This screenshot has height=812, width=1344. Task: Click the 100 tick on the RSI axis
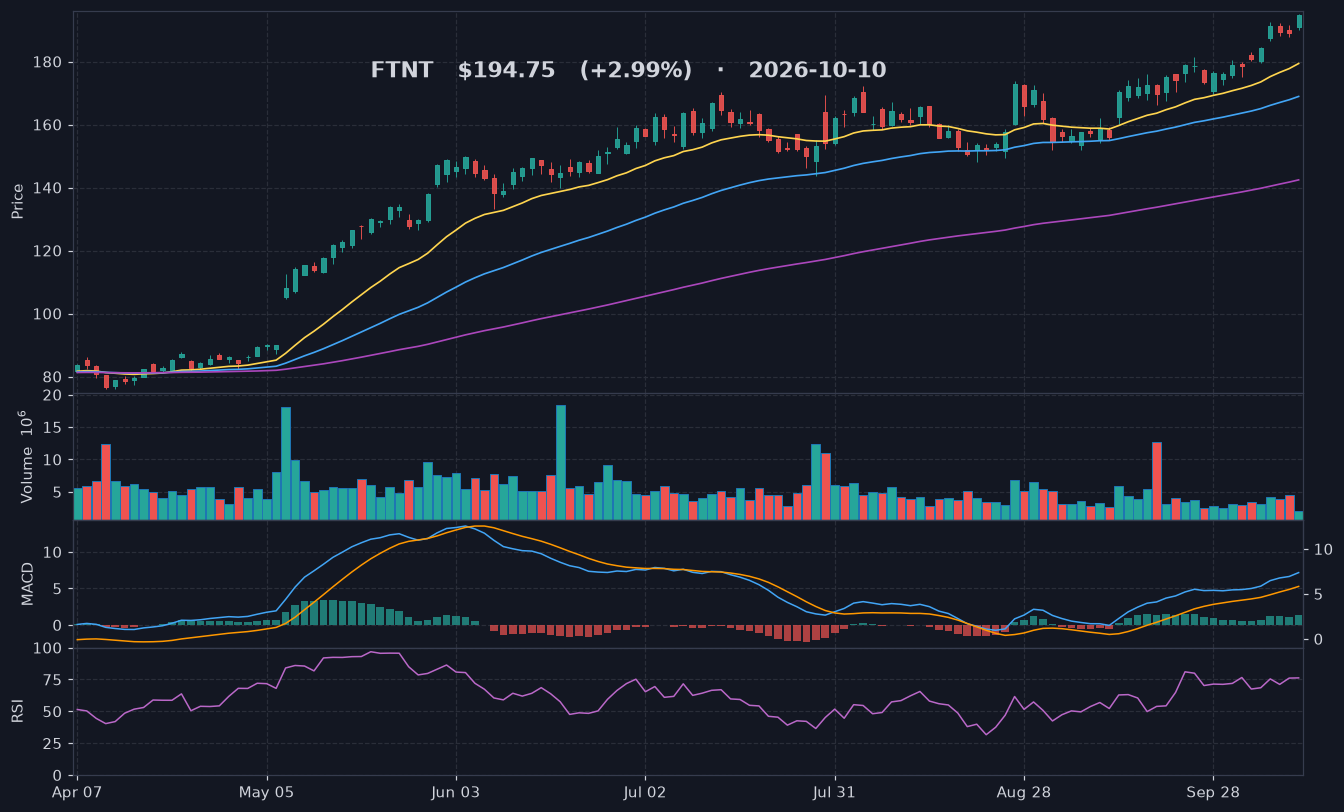(x=48, y=649)
